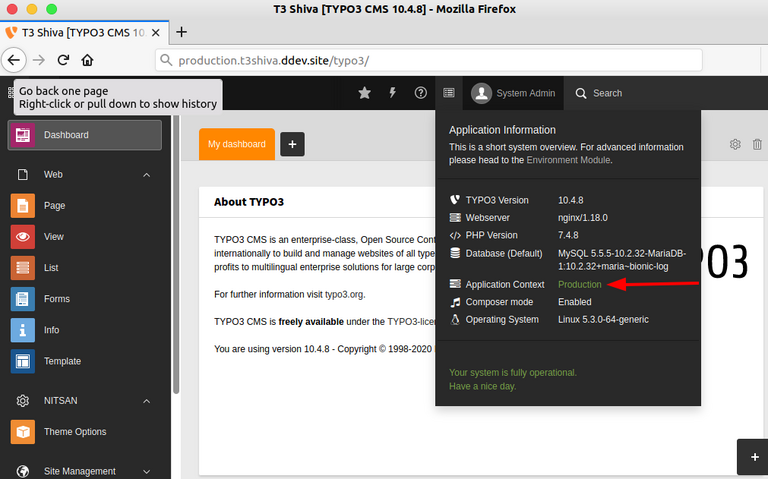Expand the Site Management module group
Screen dimensions: 768x479
point(146,471)
